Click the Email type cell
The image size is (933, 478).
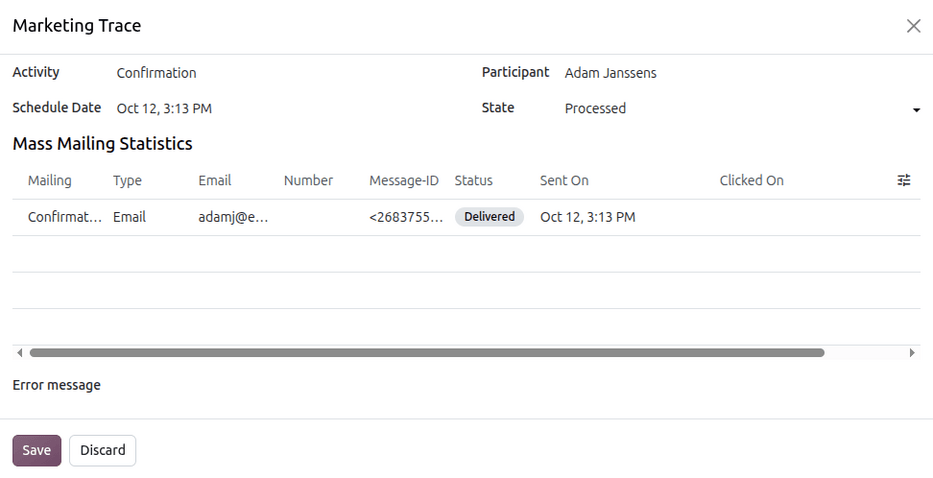click(130, 217)
